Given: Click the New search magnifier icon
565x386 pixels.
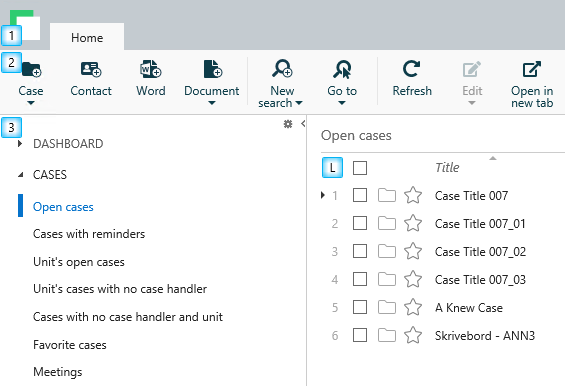Looking at the screenshot, I should (x=282, y=68).
